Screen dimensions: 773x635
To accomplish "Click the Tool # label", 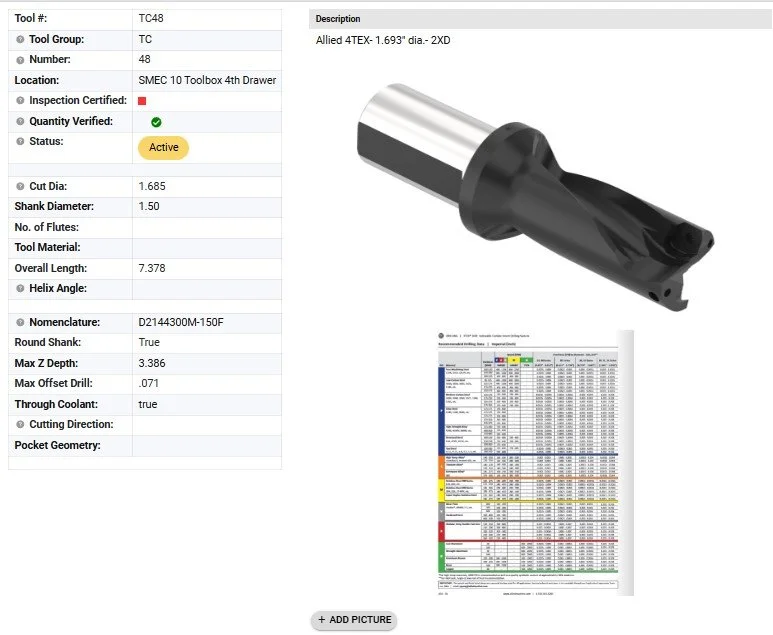I will [31, 18].
